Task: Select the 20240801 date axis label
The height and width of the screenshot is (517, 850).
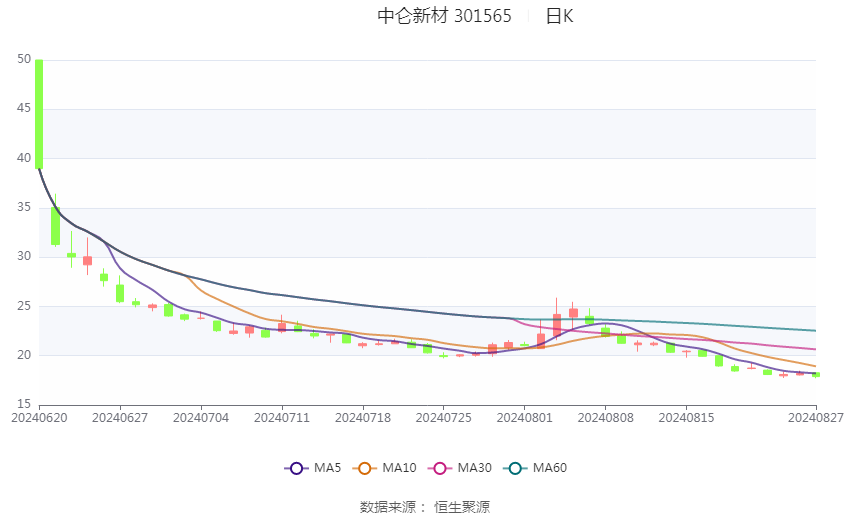Action: 524,418
